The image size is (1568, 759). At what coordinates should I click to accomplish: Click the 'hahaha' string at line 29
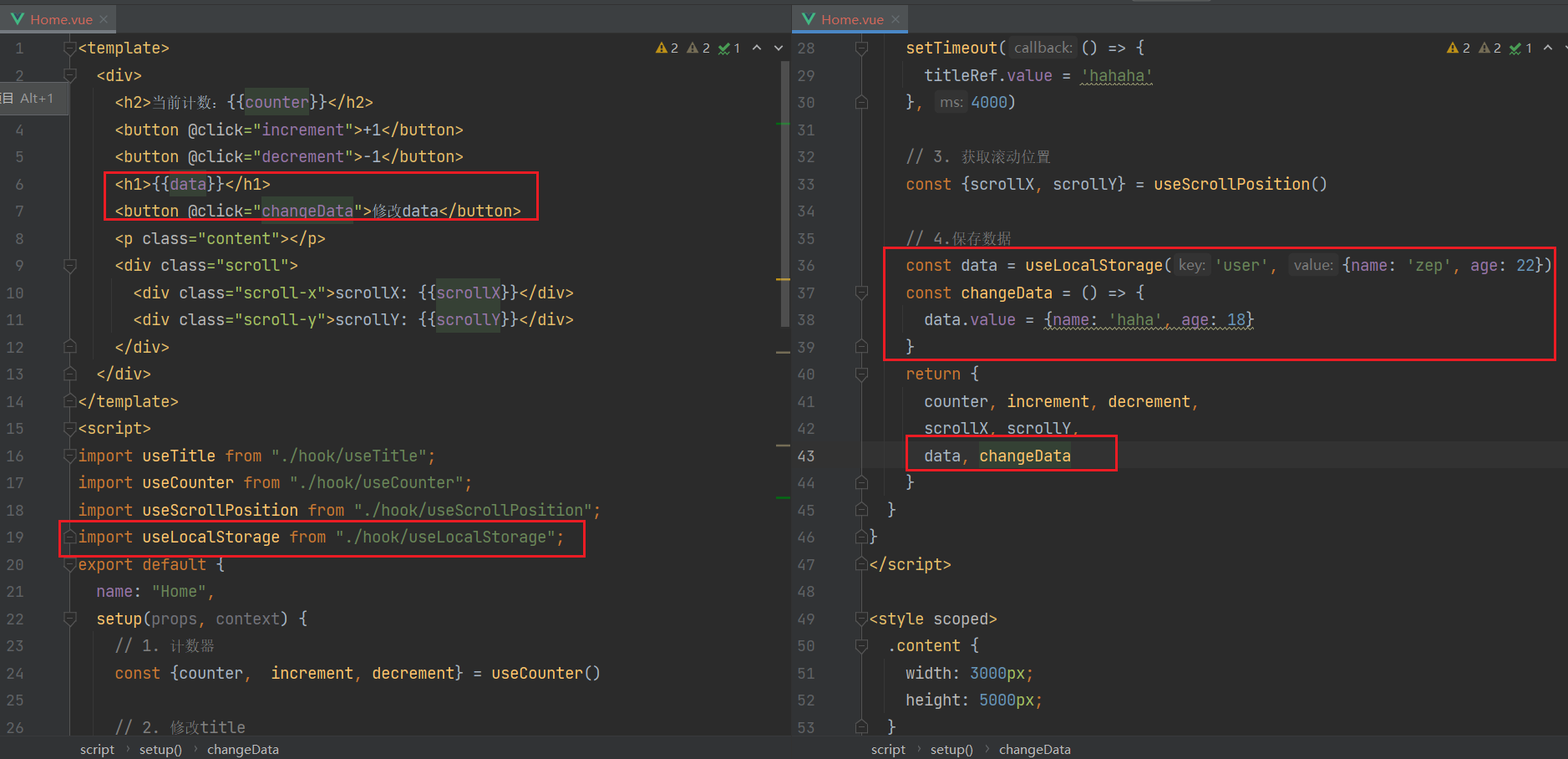(x=1116, y=75)
